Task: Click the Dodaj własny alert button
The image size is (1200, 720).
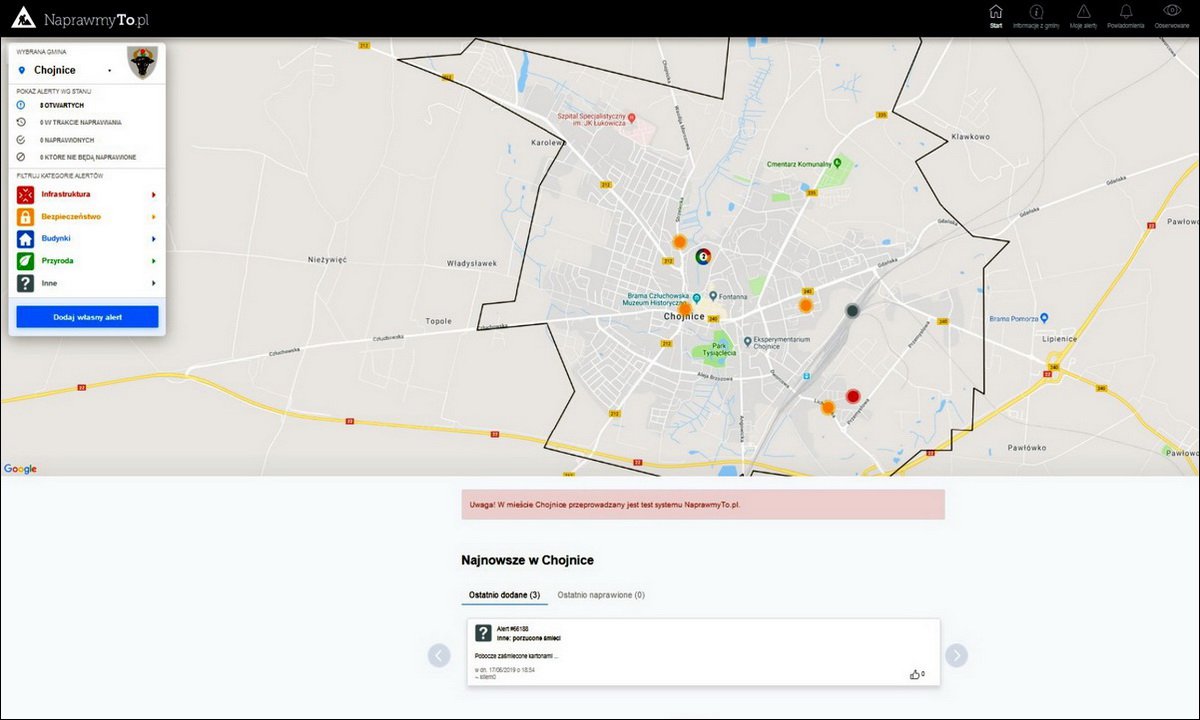Action: click(87, 317)
